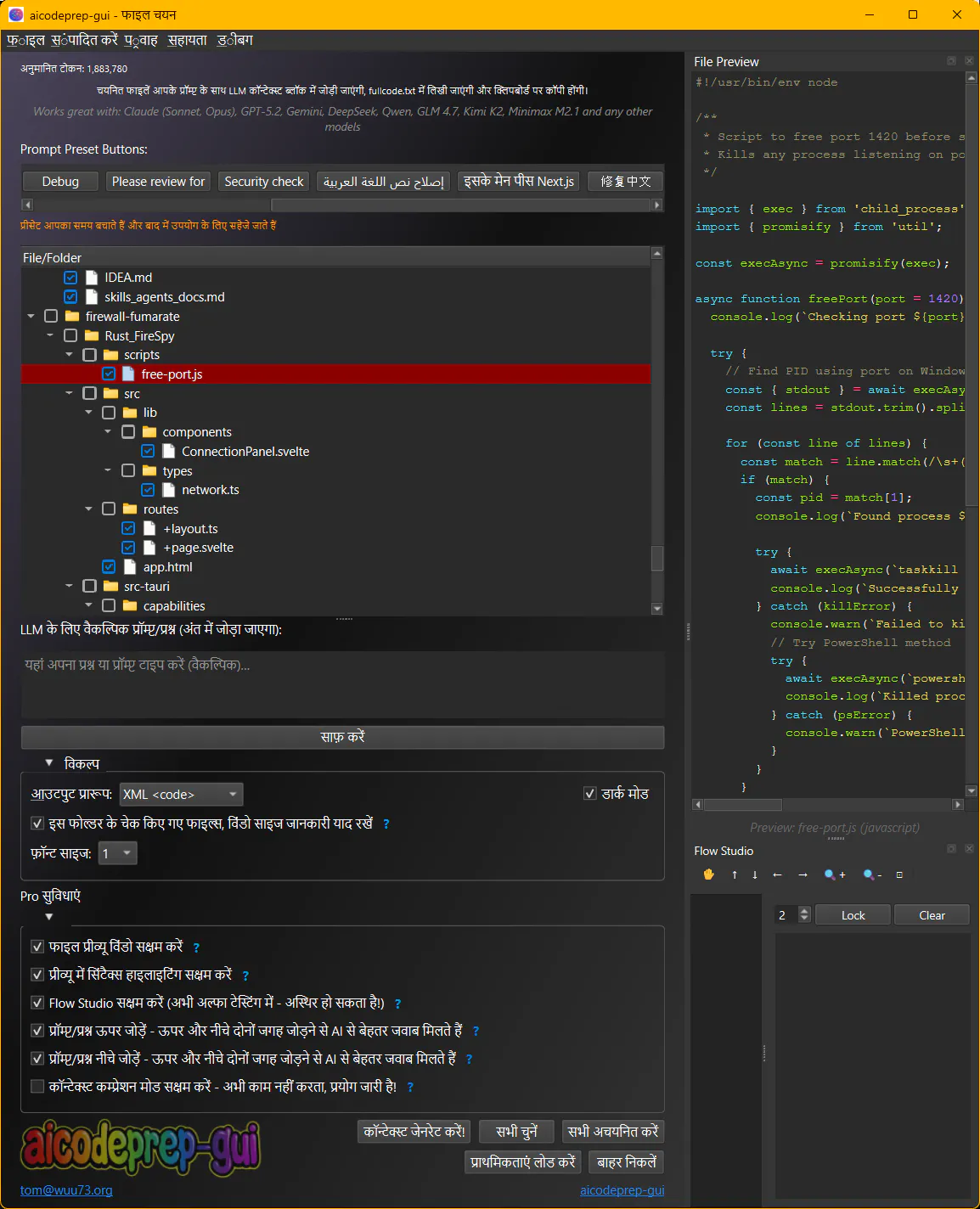Enable the कॉन्टेक्स्ट कम्प्रेशन मोड checkbox
The height and width of the screenshot is (1209, 980).
(37, 1087)
